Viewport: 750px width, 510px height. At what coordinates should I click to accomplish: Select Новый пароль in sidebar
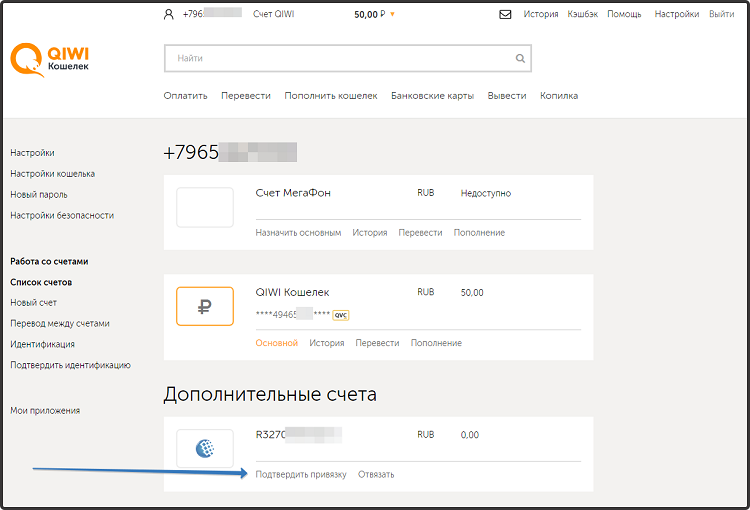click(39, 195)
